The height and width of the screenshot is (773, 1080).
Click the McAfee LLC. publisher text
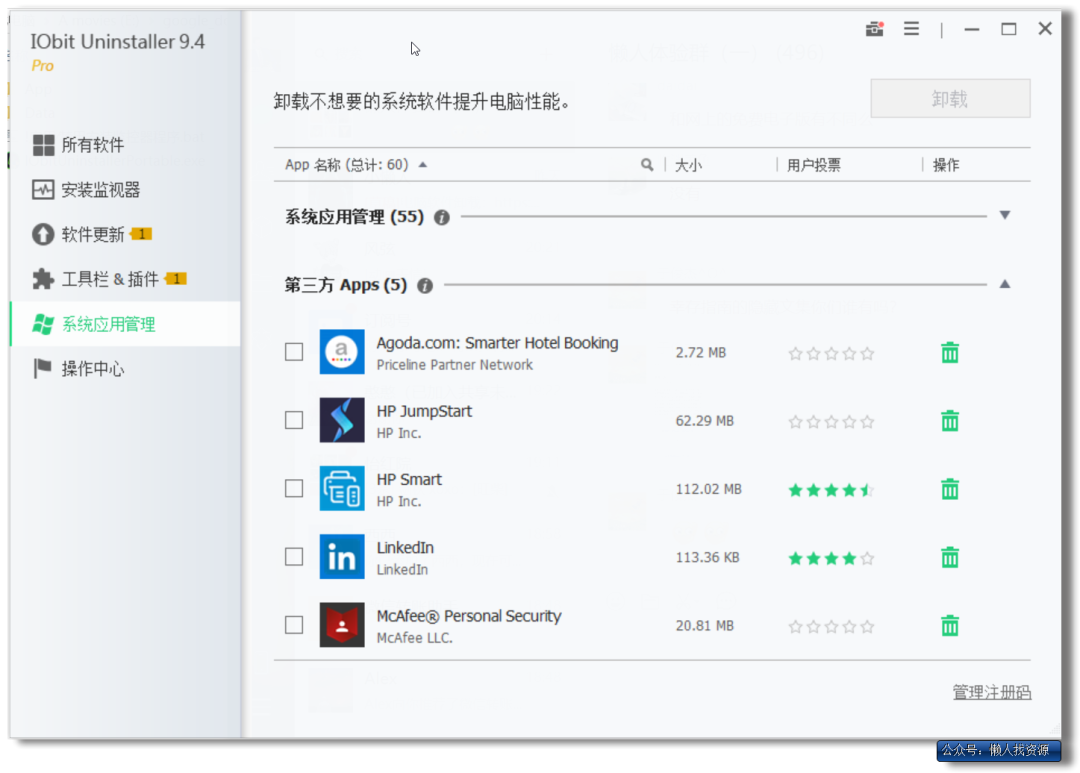(x=415, y=638)
